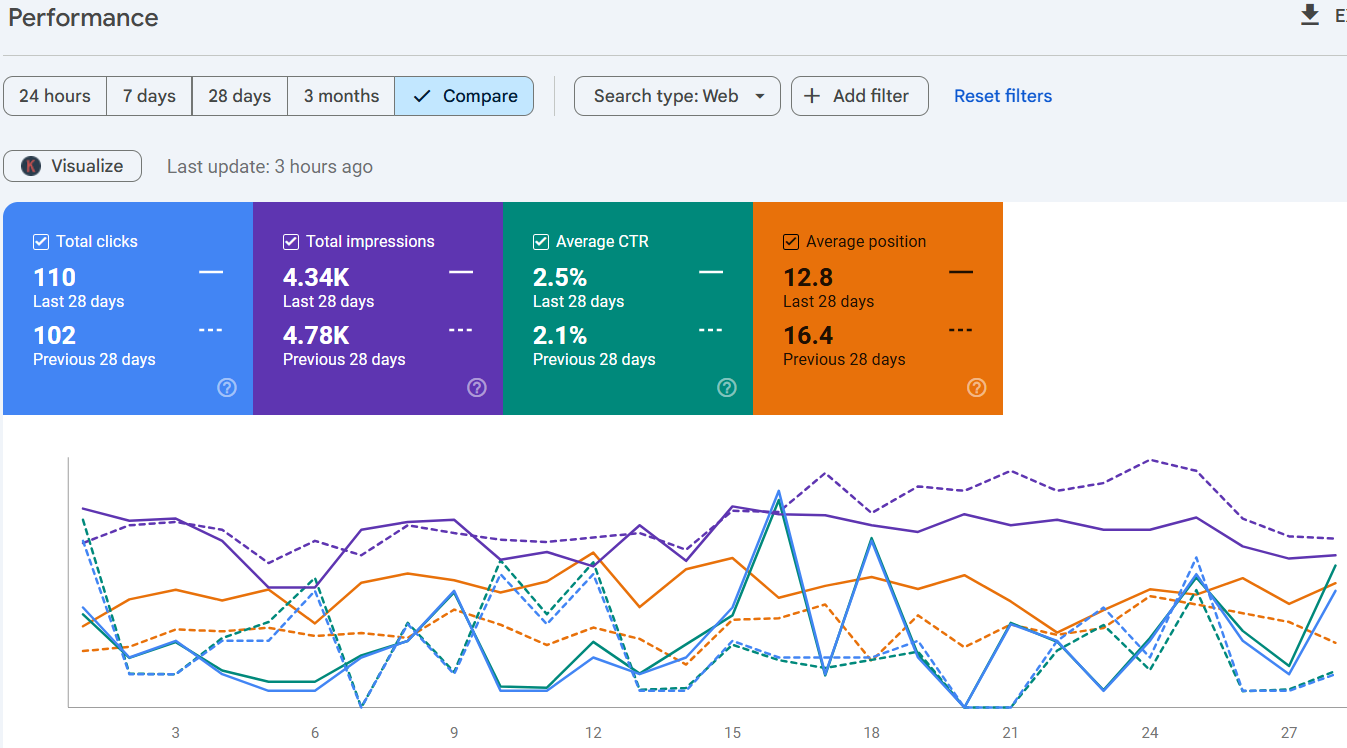Click help icon on Average position card

pyautogui.click(x=977, y=387)
